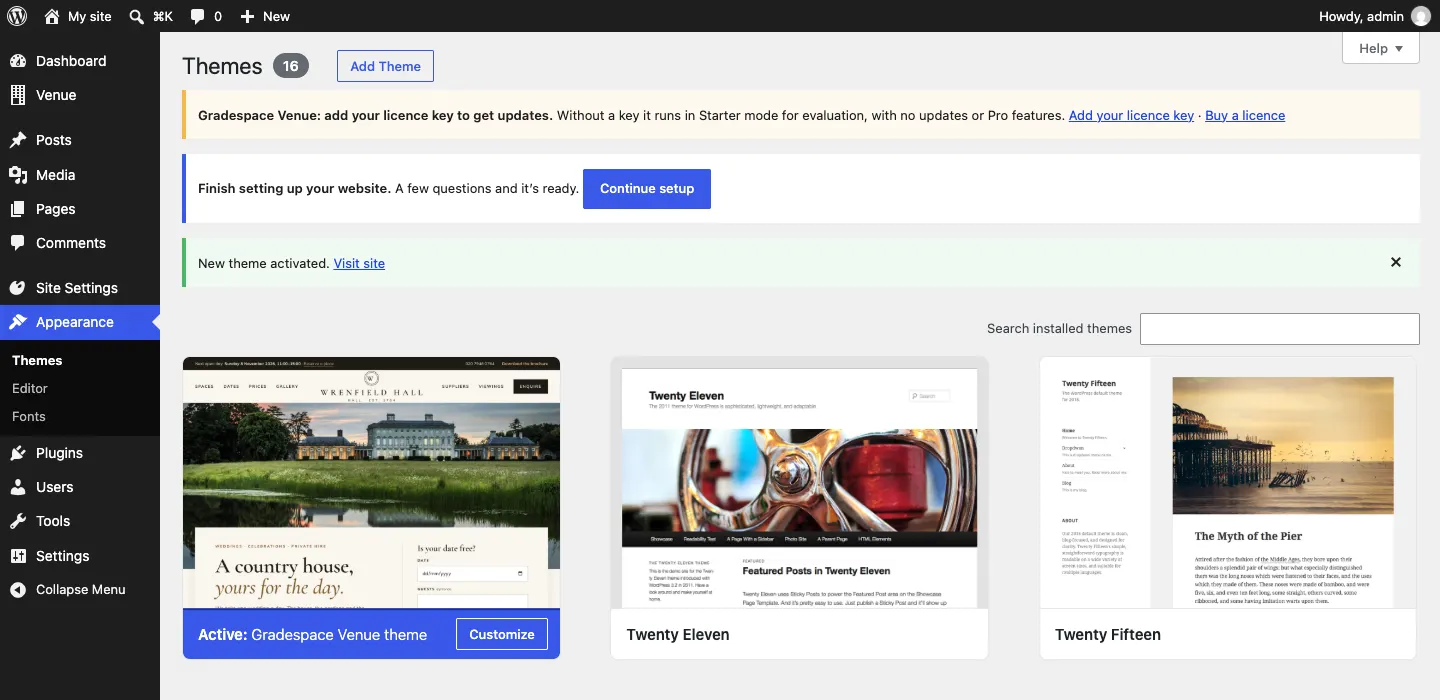Click the Tools wrench icon

(x=18, y=521)
